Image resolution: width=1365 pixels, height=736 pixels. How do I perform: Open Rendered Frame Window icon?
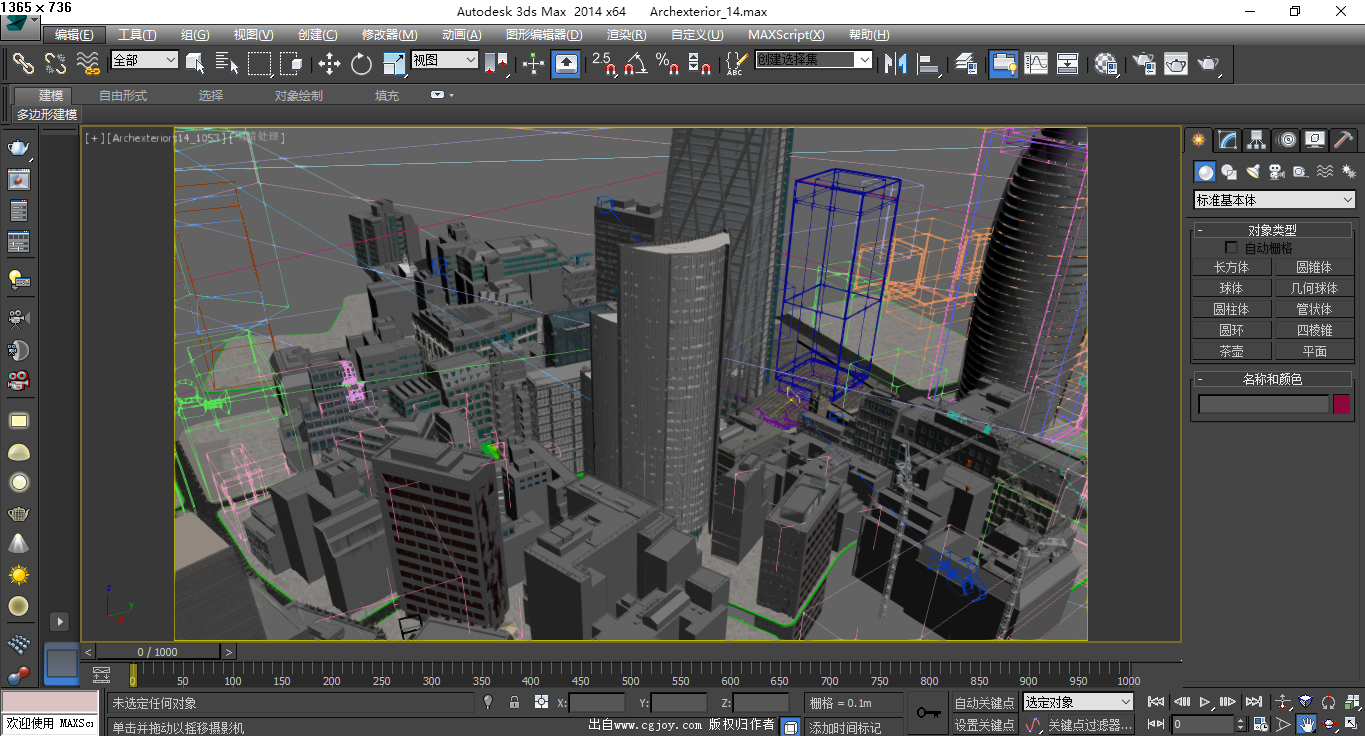tap(1176, 64)
